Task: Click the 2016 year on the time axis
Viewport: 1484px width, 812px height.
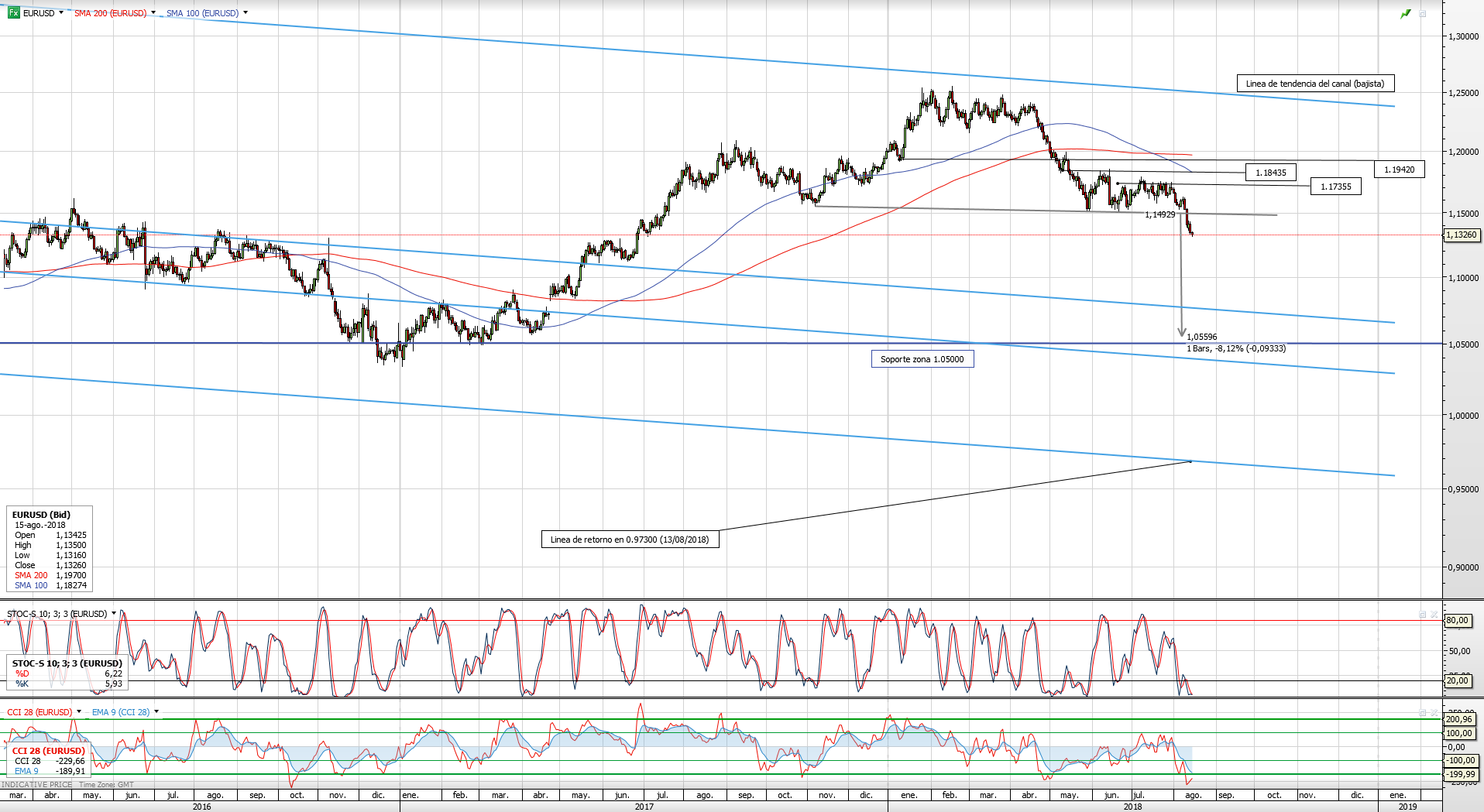Action: [x=201, y=807]
